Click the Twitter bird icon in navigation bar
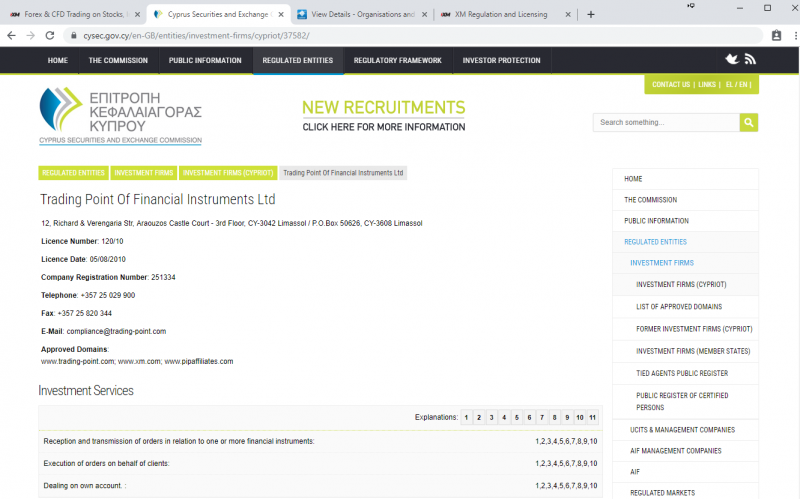This screenshot has width=800, height=499. pyautogui.click(x=732, y=59)
